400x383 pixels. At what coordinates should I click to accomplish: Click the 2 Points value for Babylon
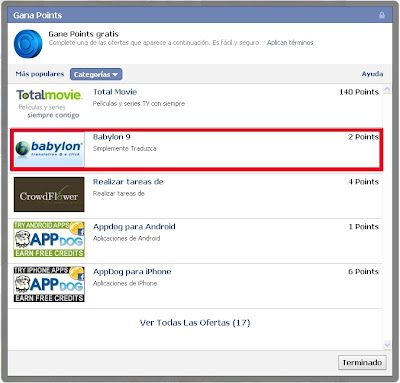[x=364, y=137]
